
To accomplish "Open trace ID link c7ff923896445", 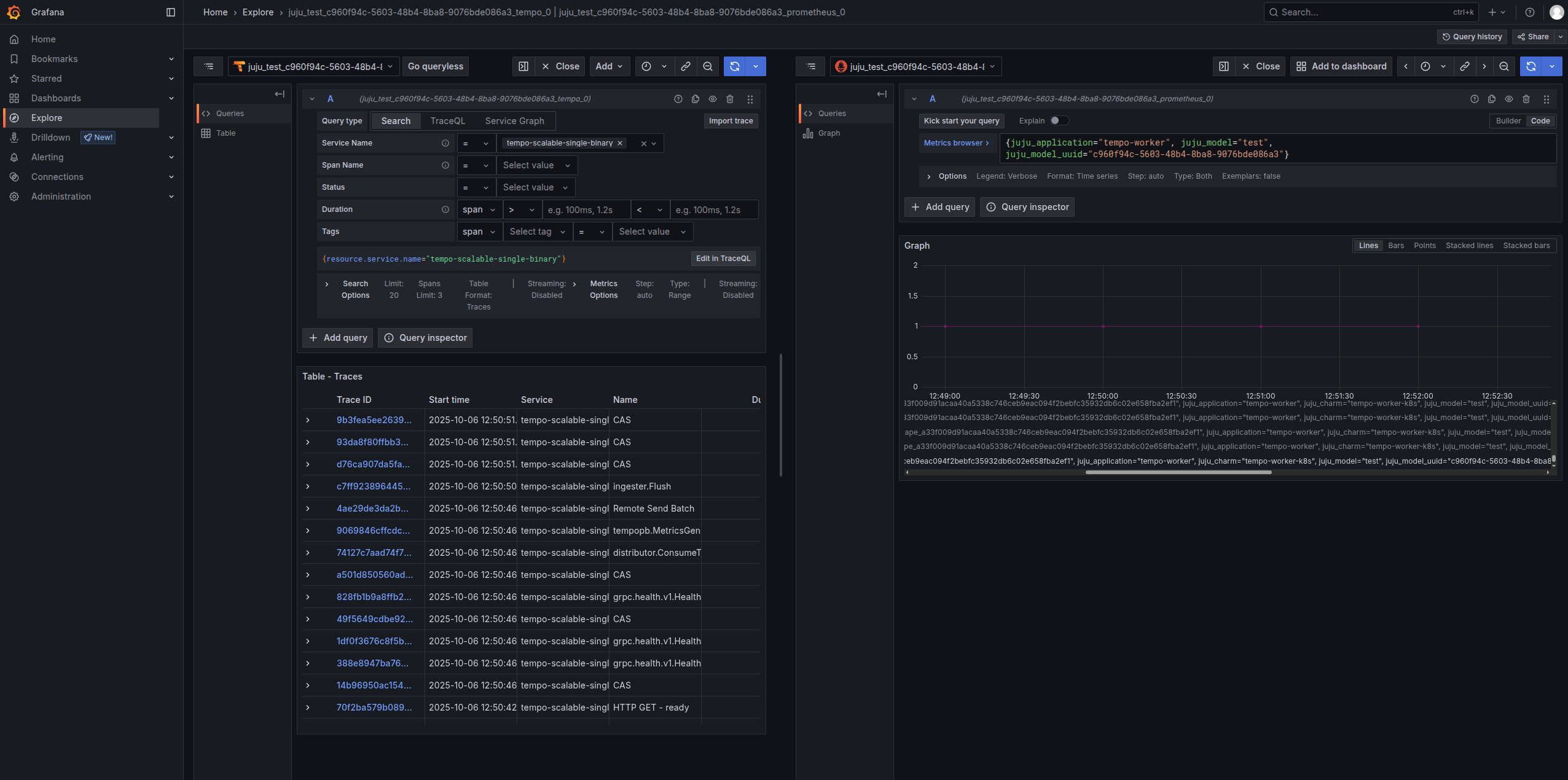I will (x=373, y=486).
